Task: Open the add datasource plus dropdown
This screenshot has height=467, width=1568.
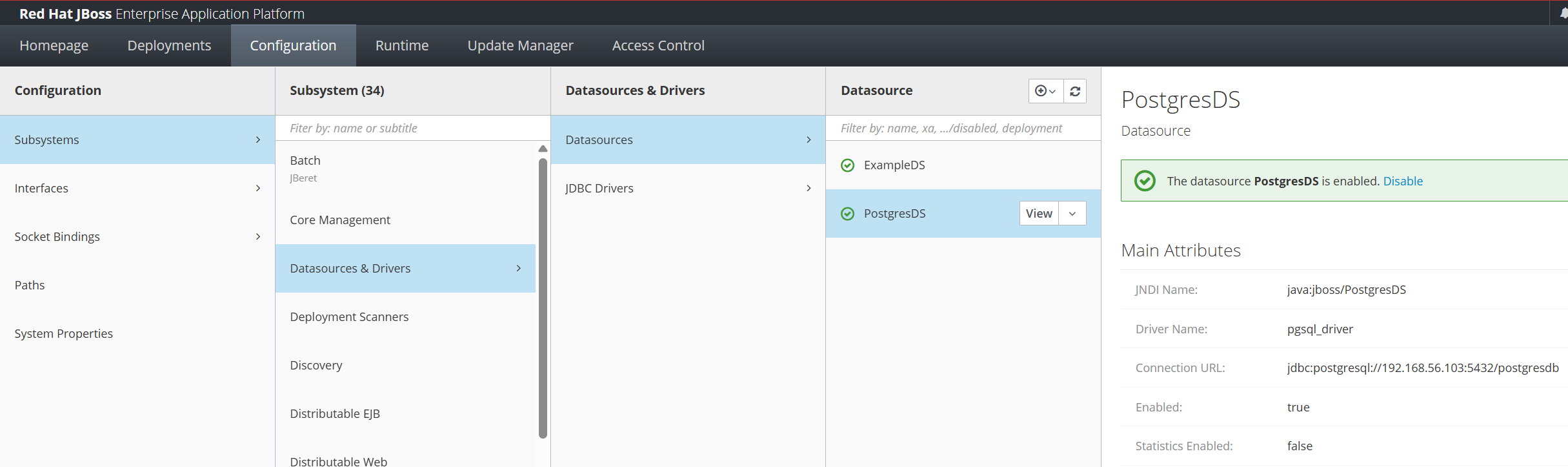Action: (1045, 91)
